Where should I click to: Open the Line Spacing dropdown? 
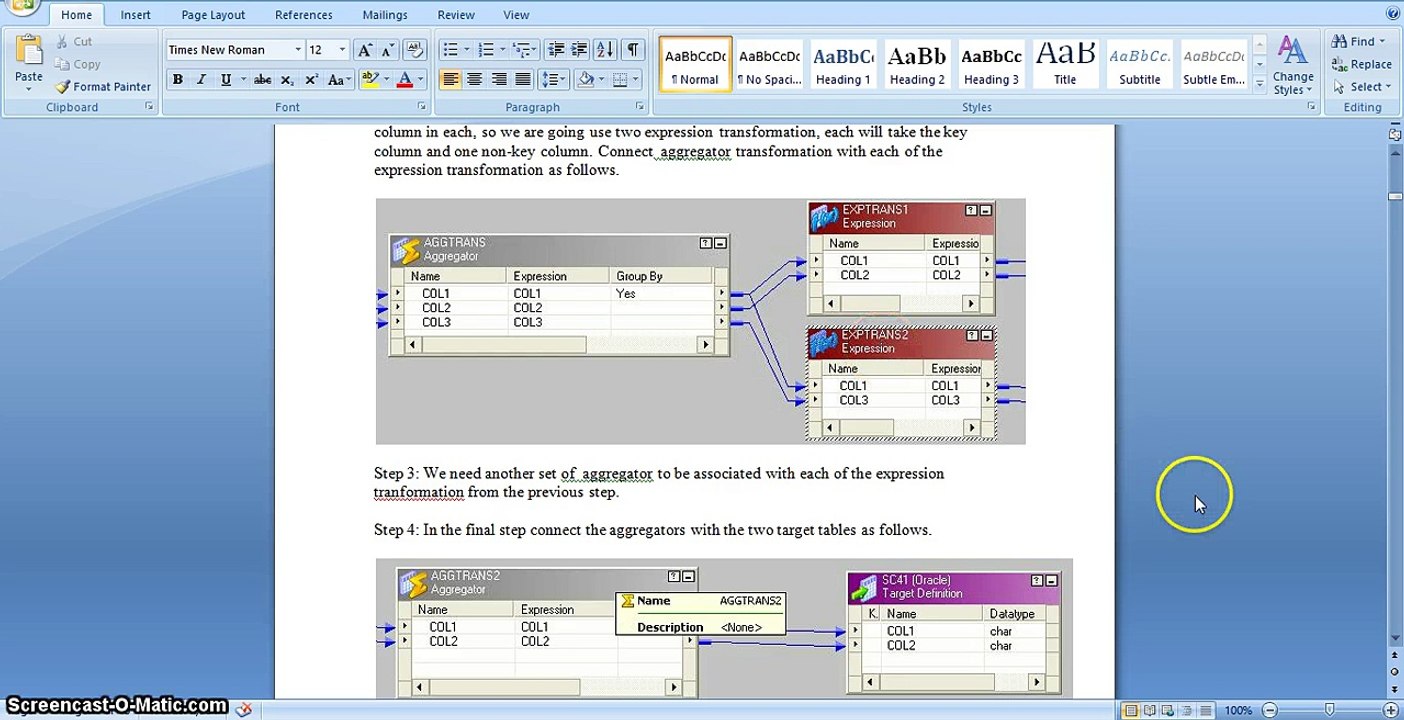553,80
